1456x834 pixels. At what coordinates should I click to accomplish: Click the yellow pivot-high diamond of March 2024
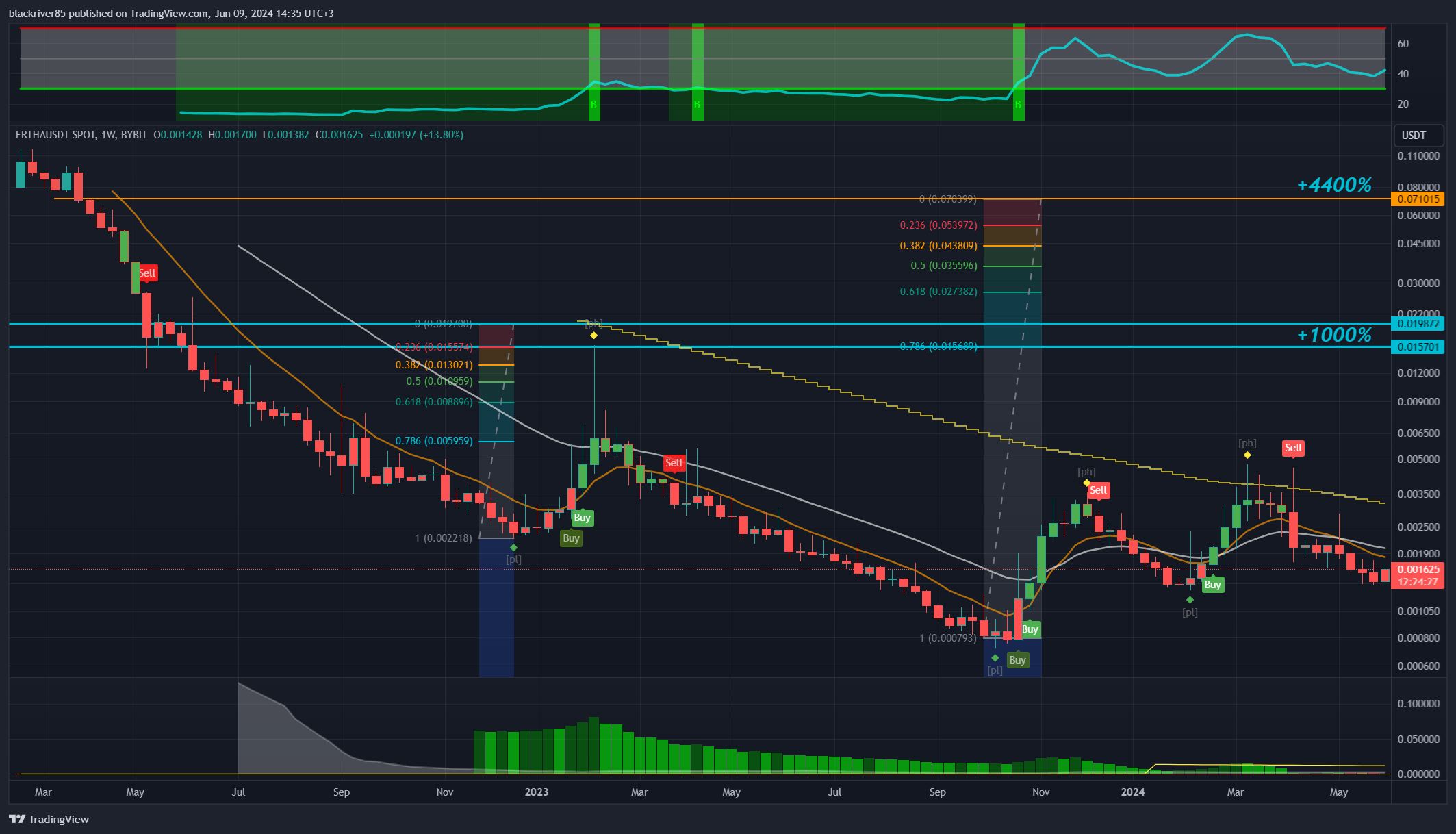1248,455
